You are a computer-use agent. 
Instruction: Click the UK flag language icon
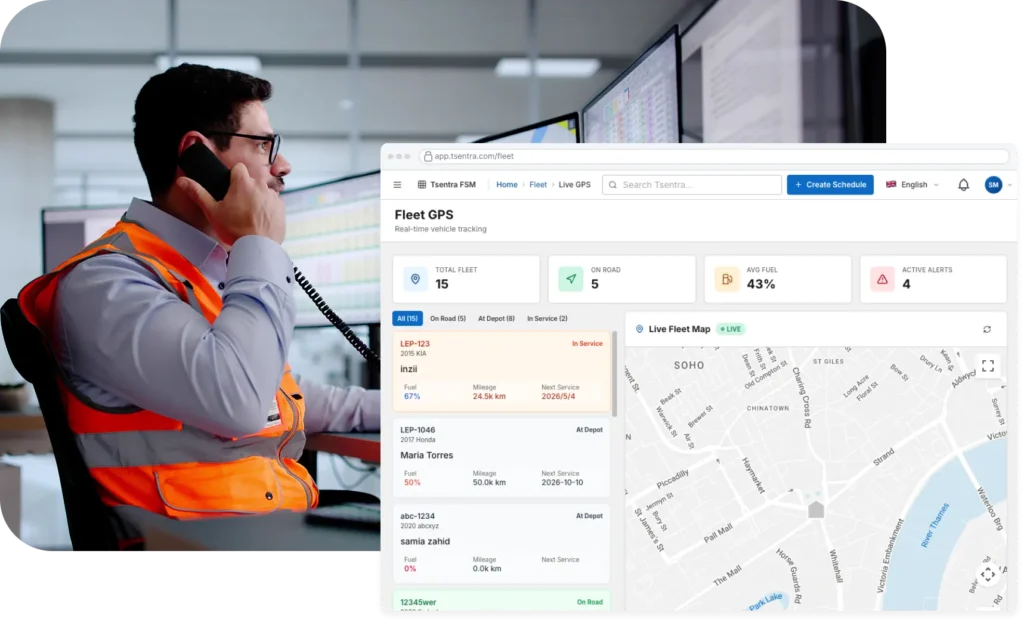point(891,185)
